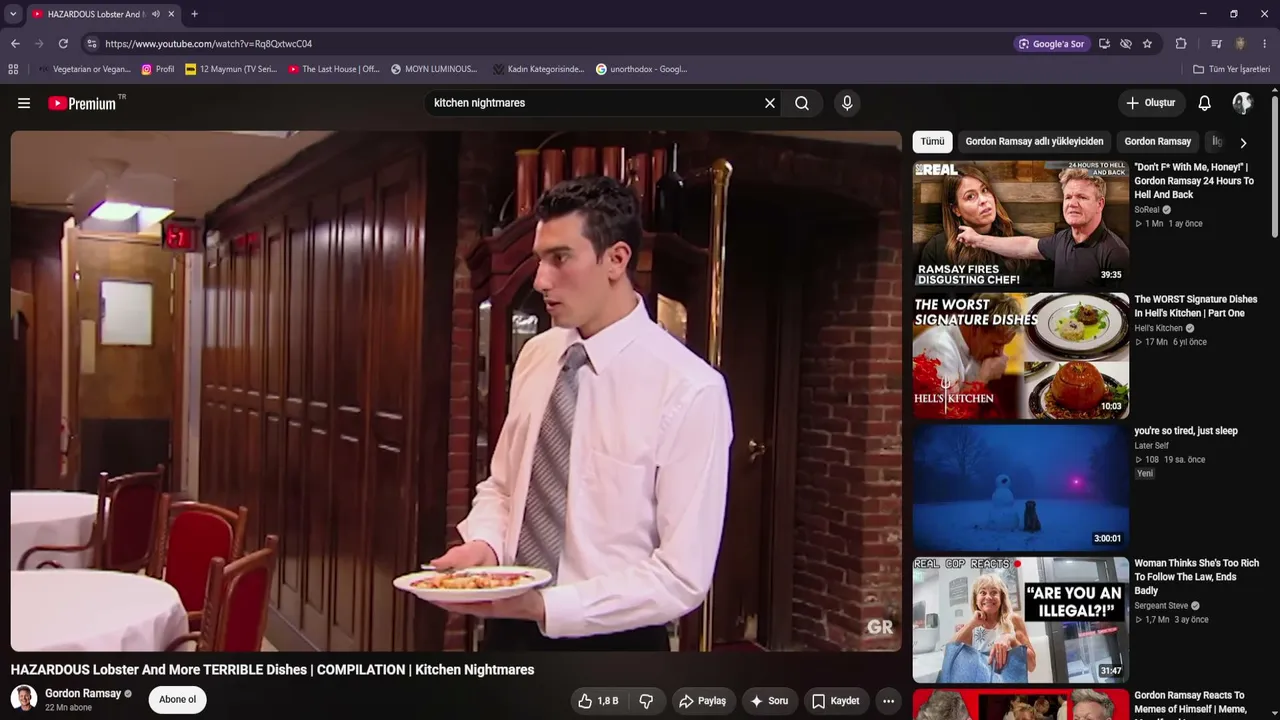Open the unorthodox Google bookmark
The image size is (1280, 720).
641,69
